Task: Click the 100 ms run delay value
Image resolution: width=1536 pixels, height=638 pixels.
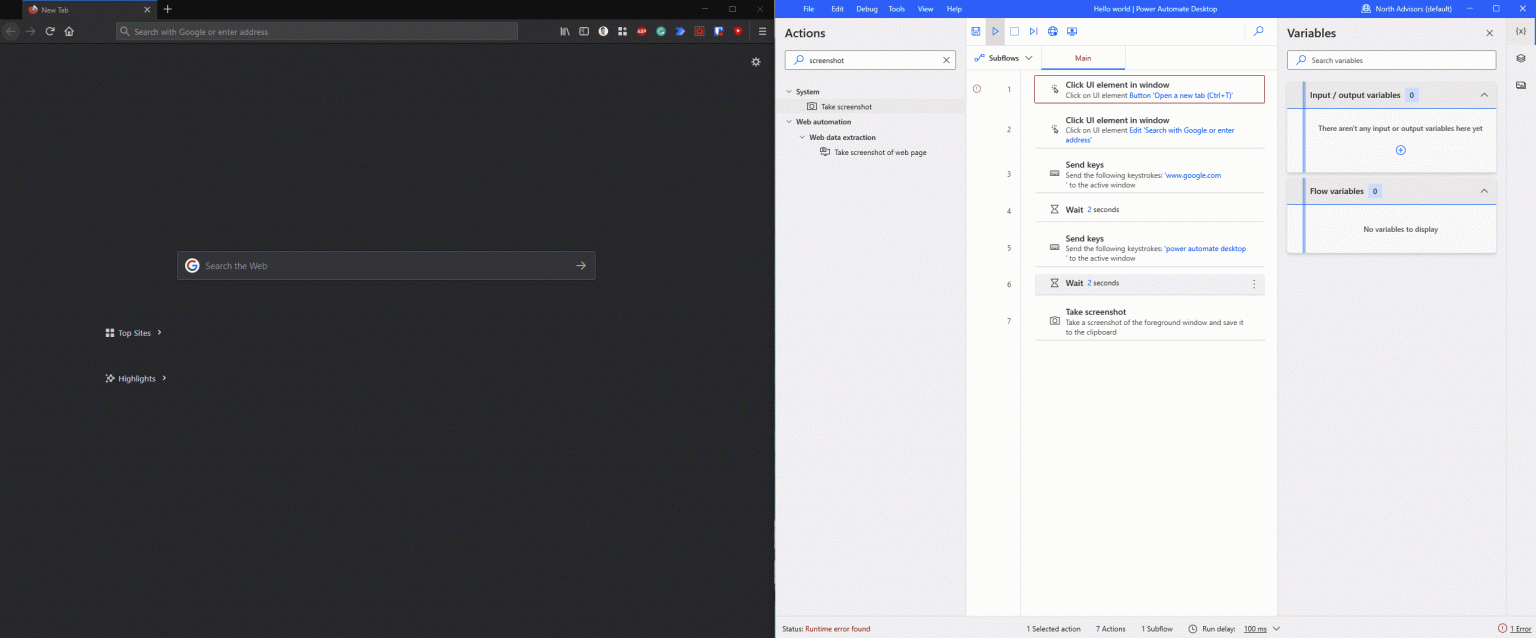Action: (x=1255, y=629)
